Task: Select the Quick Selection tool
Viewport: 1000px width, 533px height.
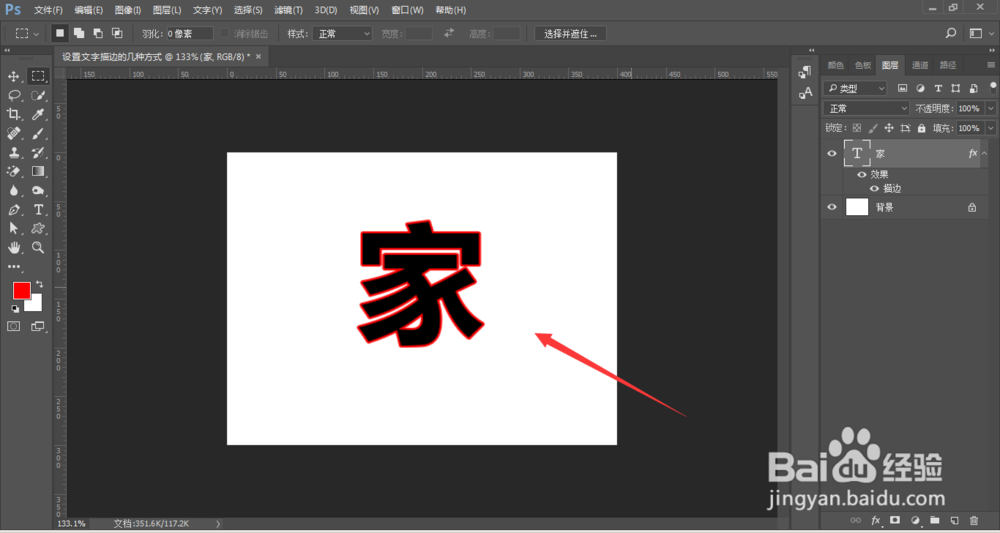Action: tap(38, 96)
